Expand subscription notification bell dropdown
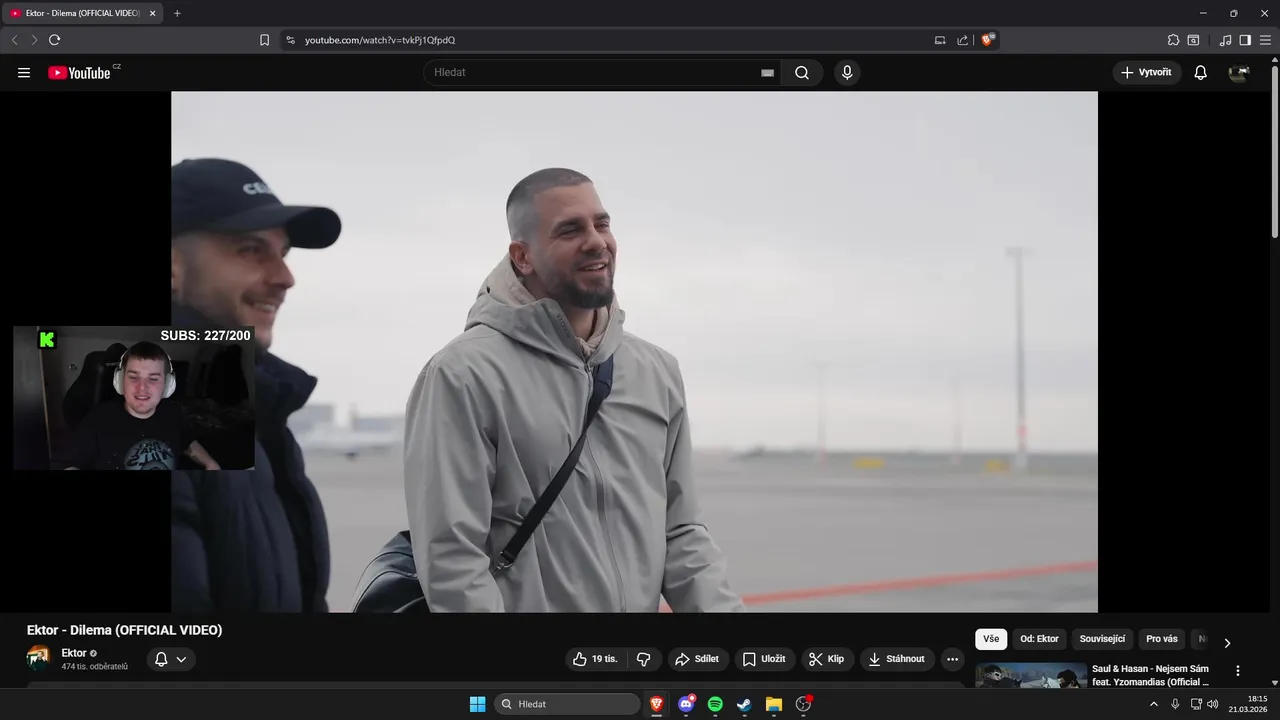Viewport: 1280px width, 720px height. [171, 659]
